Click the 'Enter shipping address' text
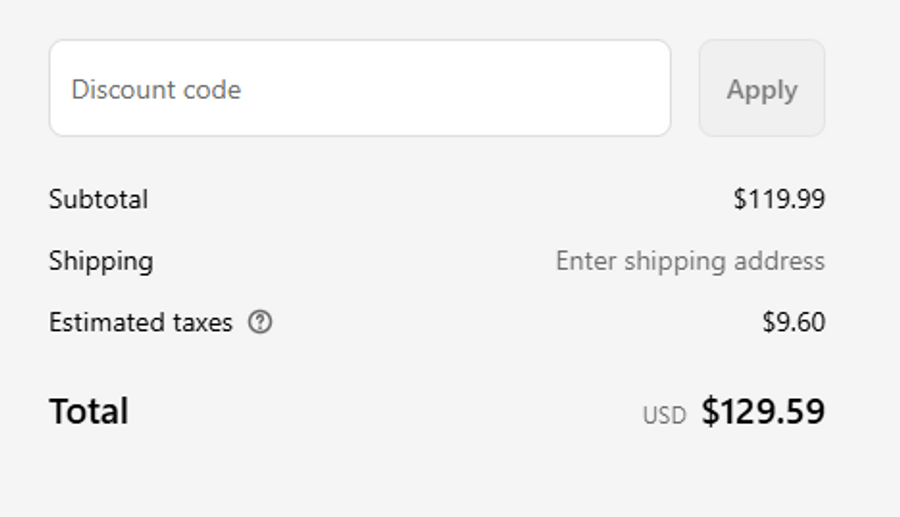The height and width of the screenshot is (517, 900). click(x=690, y=261)
